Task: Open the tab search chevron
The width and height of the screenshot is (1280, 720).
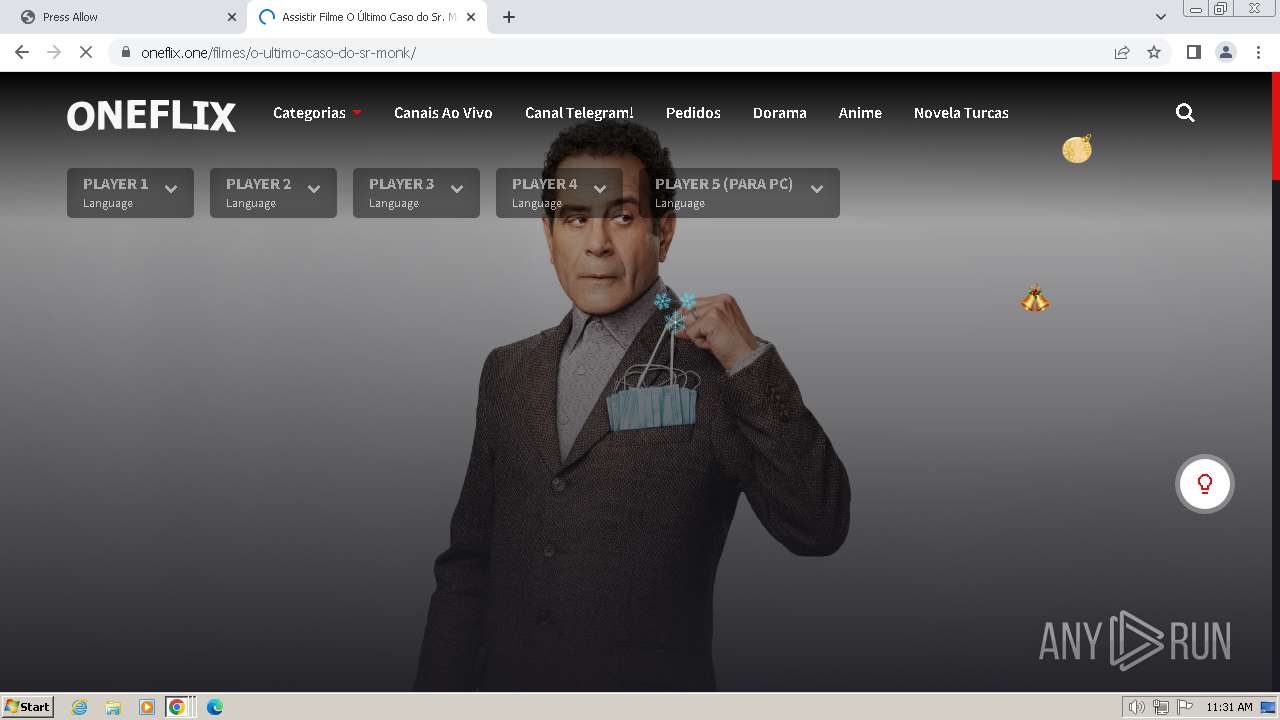Action: coord(1160,17)
